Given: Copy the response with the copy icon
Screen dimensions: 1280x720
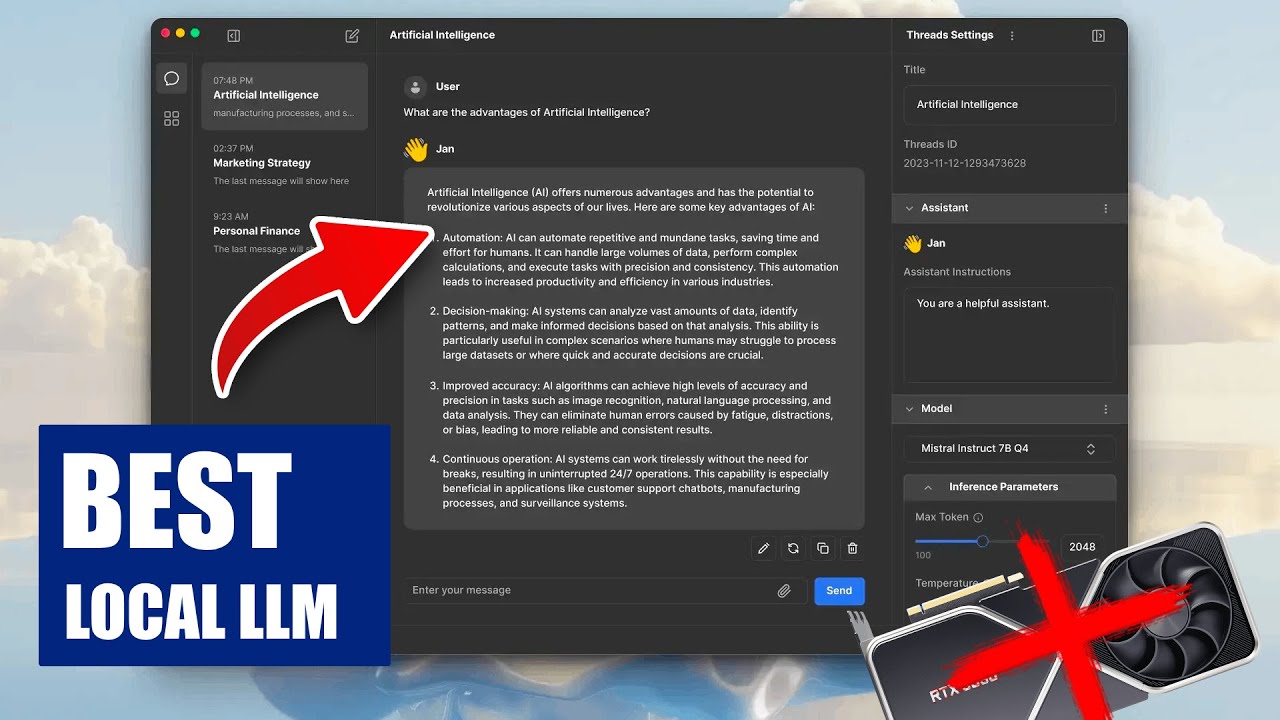Looking at the screenshot, I should [823, 548].
